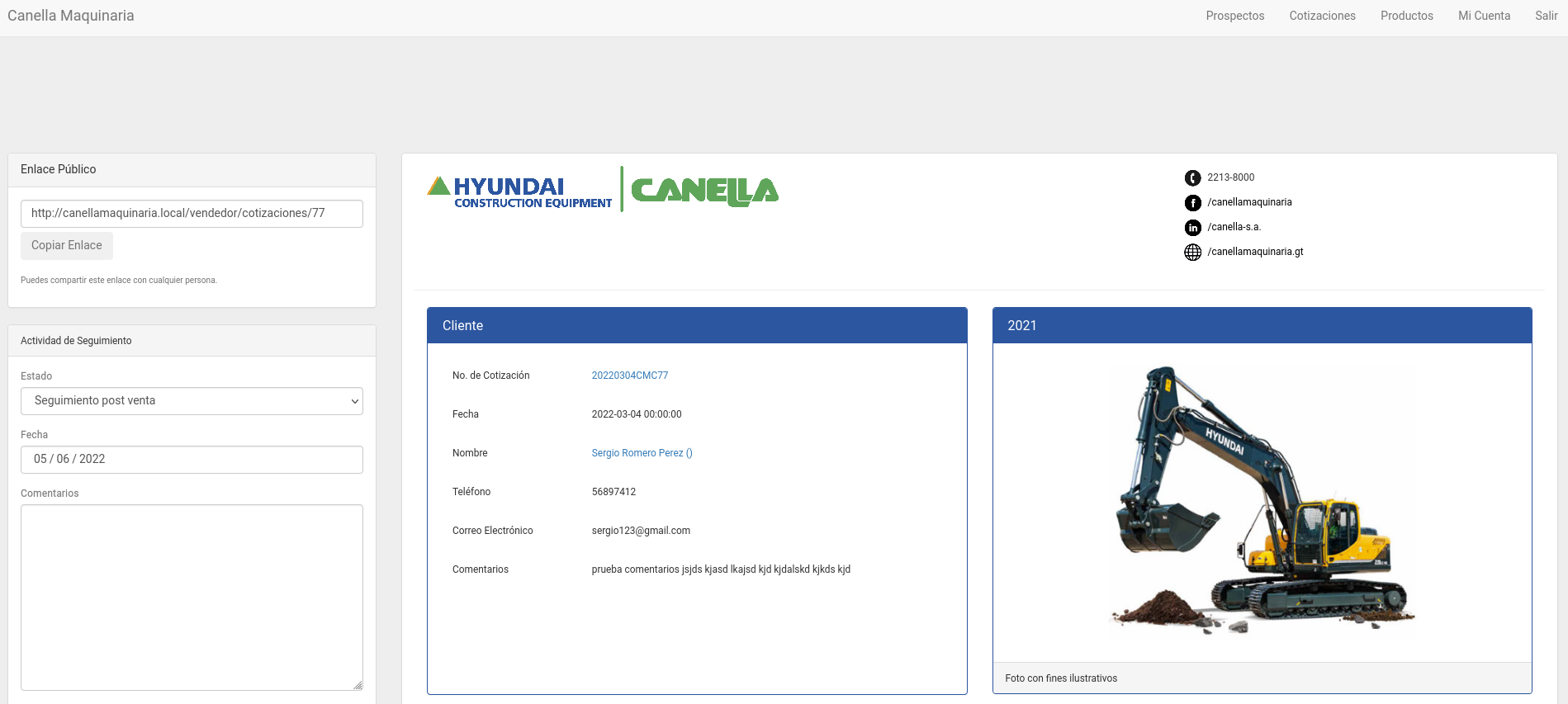Click the phone icon next to 2213-8000

(x=1192, y=178)
